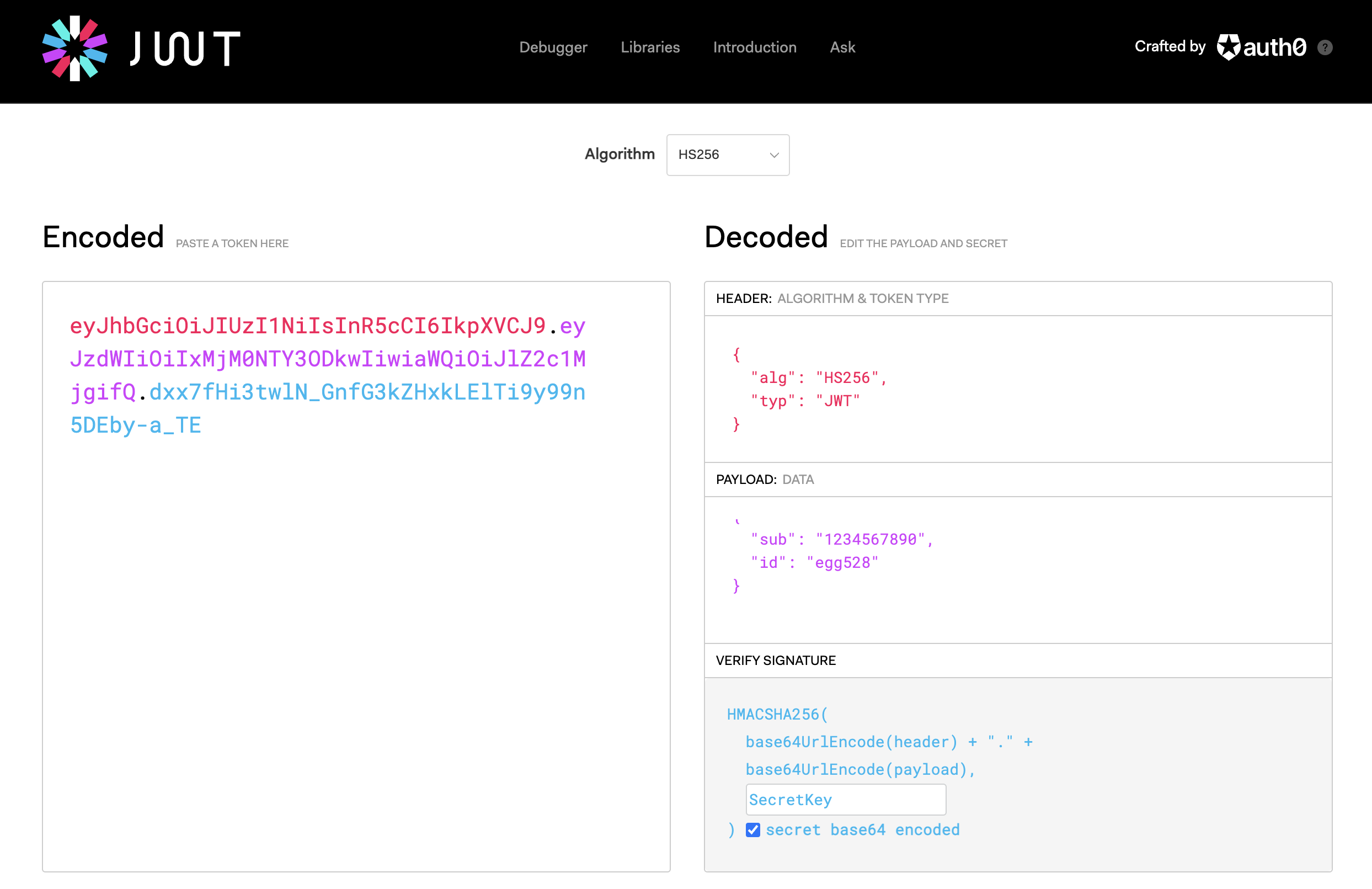Open the Introduction link
Viewport: 1372px width, 889px height.
[754, 47]
